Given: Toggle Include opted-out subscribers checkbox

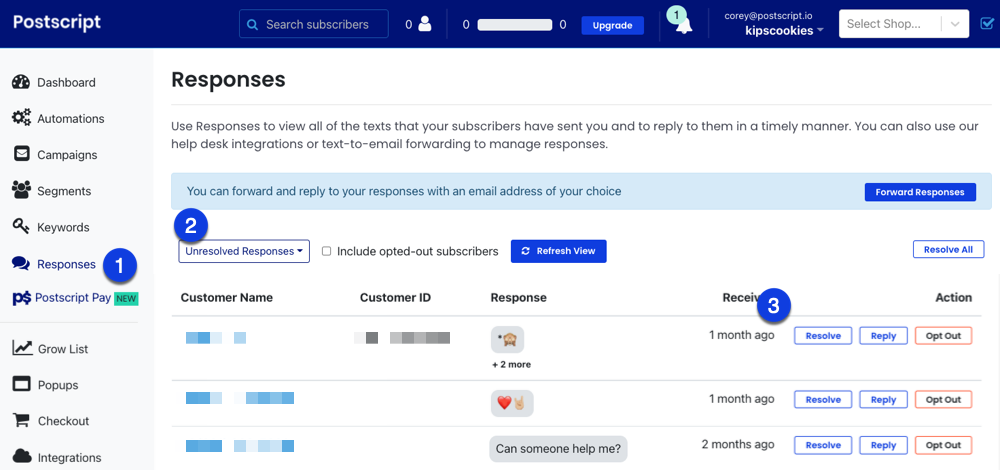Looking at the screenshot, I should pyautogui.click(x=327, y=251).
